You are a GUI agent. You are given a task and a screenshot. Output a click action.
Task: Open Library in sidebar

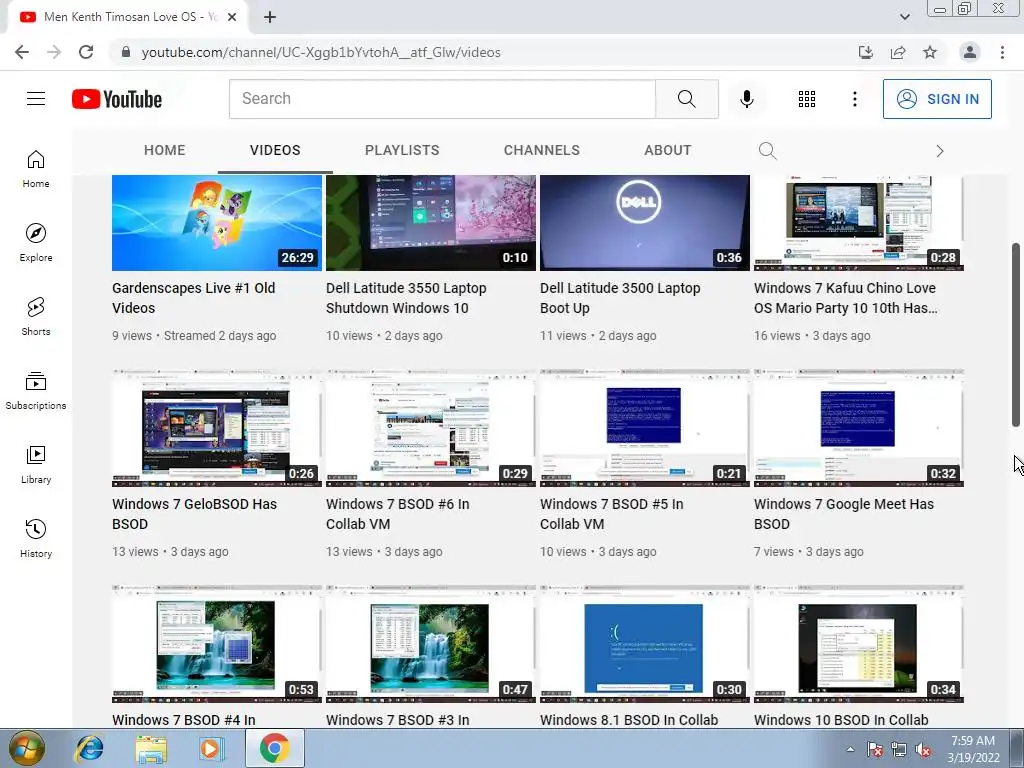36,464
